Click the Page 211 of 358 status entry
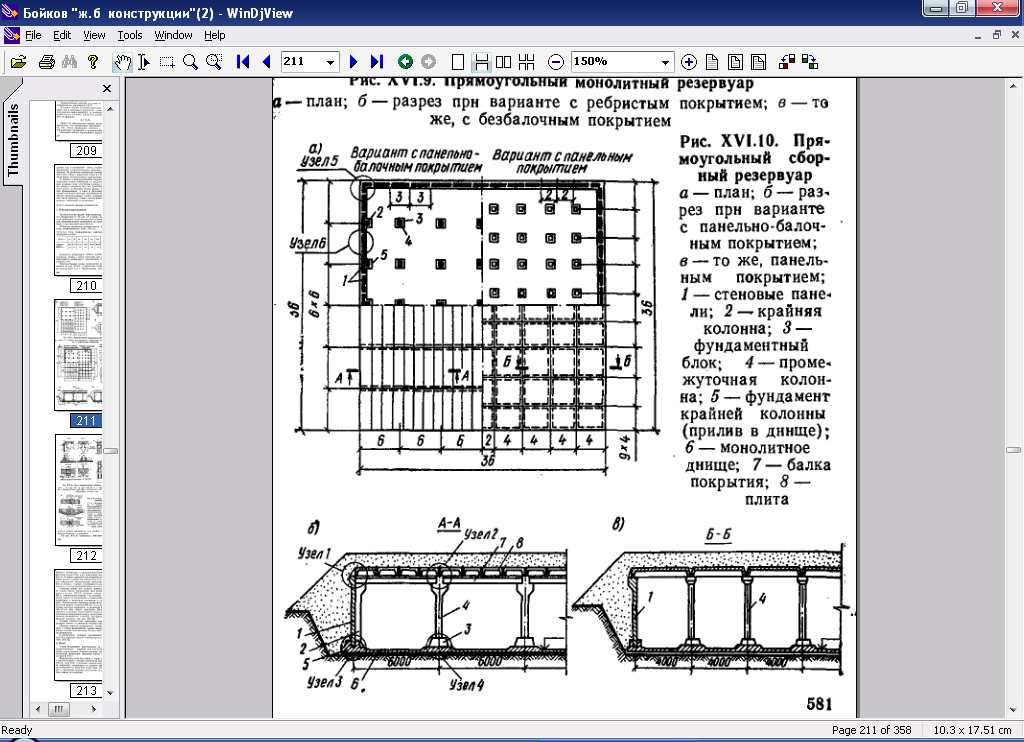 pos(871,730)
